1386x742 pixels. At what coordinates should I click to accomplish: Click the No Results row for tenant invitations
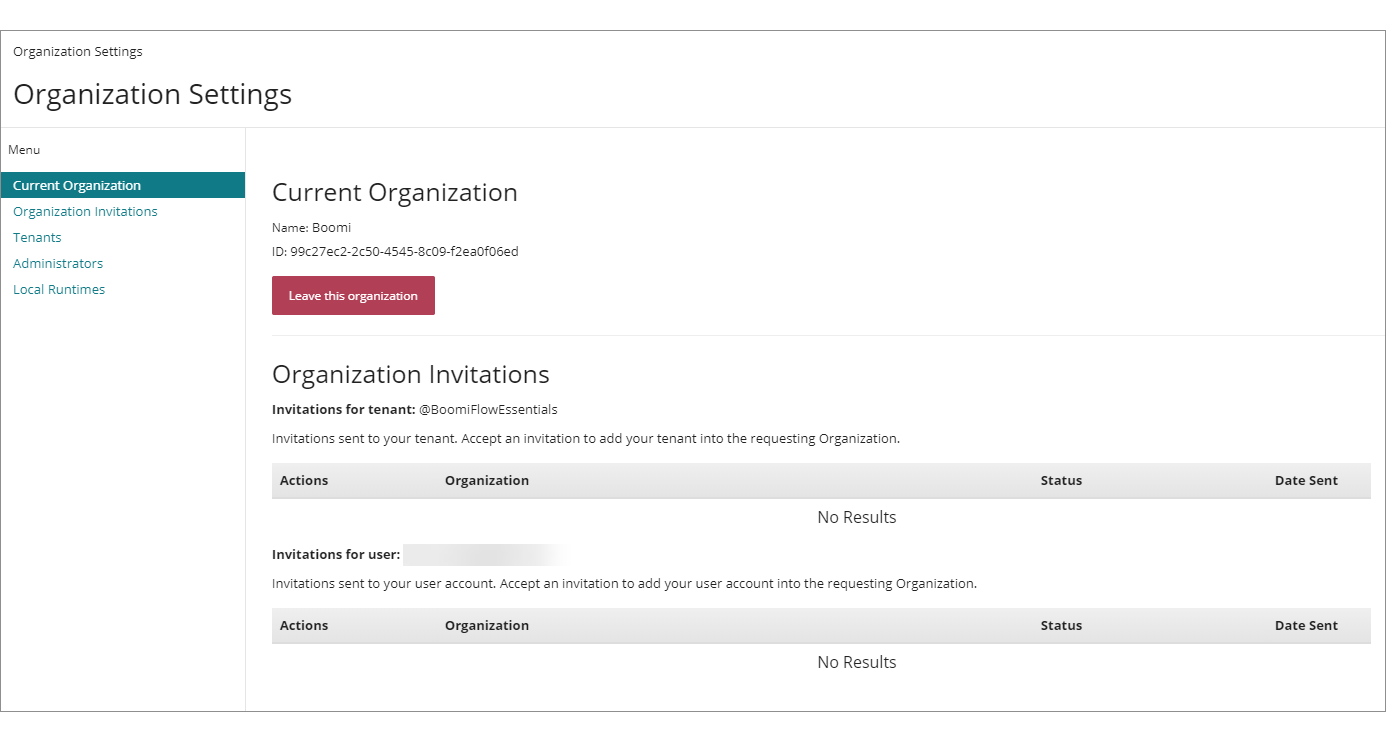857,517
